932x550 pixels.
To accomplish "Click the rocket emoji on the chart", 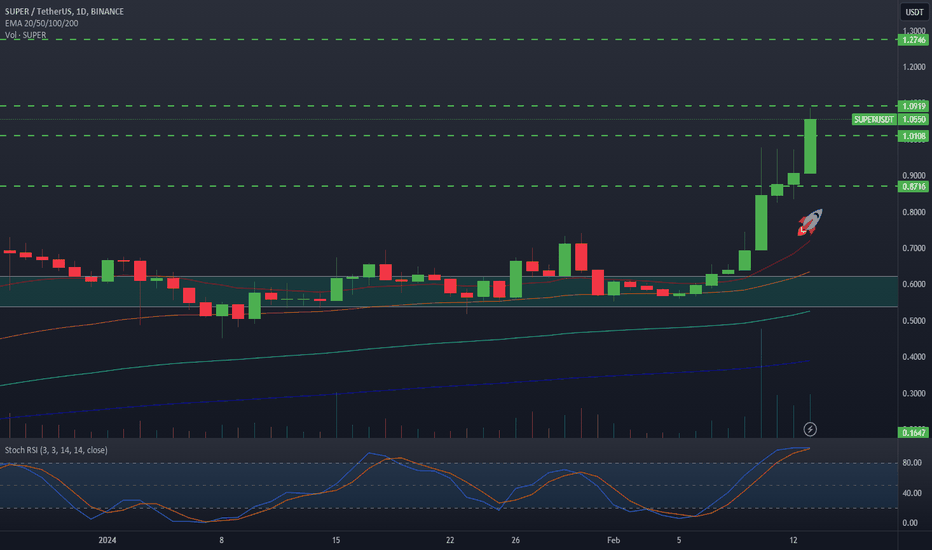I will click(x=810, y=222).
